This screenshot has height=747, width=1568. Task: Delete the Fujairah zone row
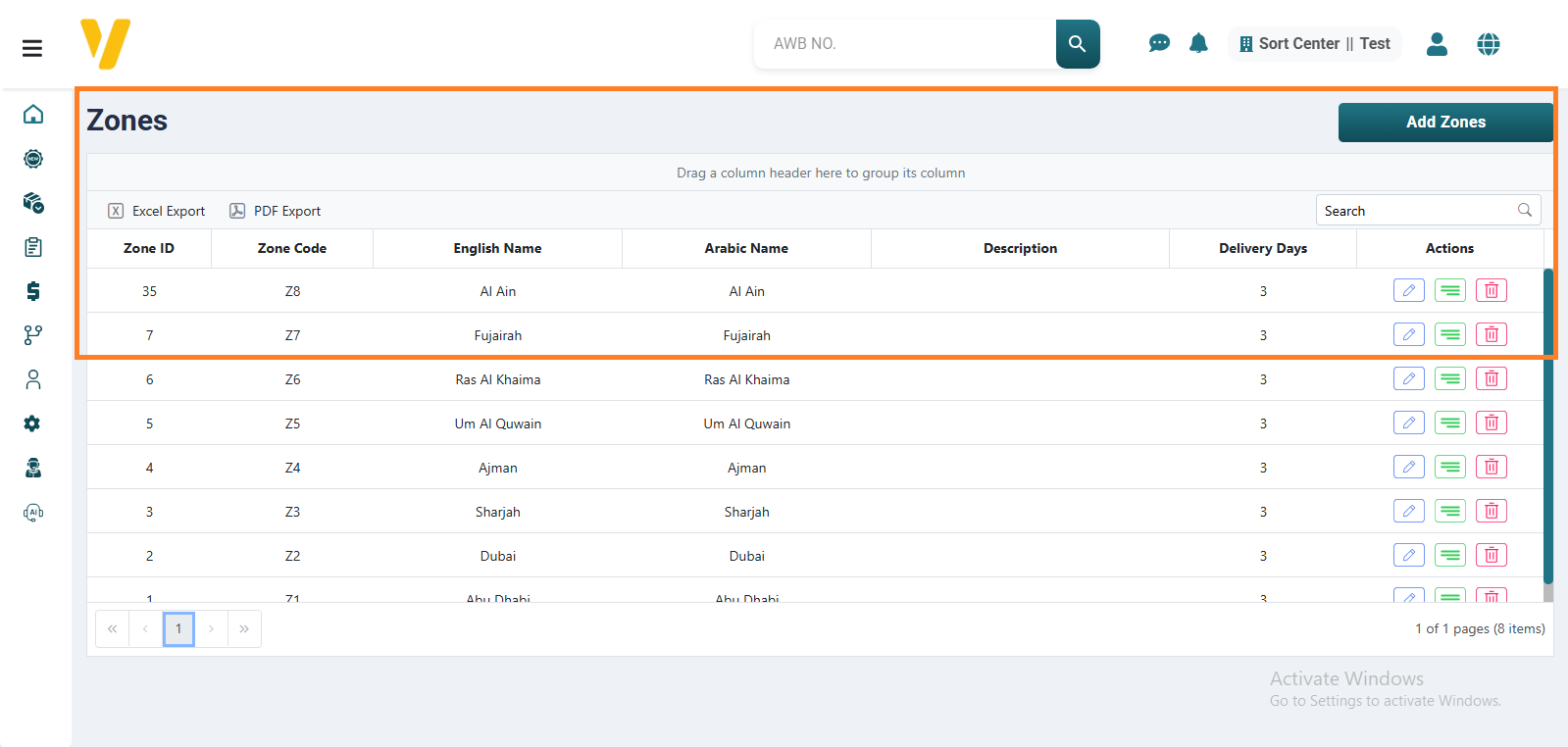1491,335
